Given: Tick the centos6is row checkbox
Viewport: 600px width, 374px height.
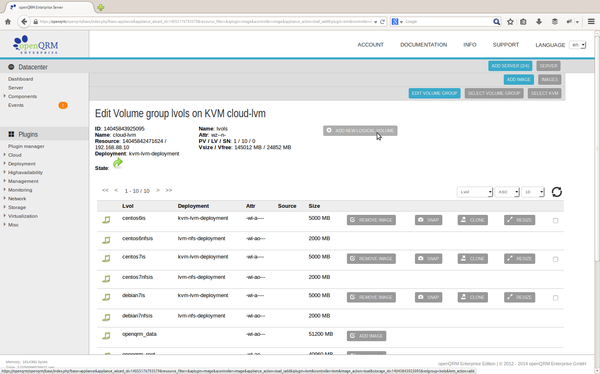Looking at the screenshot, I should click(x=555, y=220).
